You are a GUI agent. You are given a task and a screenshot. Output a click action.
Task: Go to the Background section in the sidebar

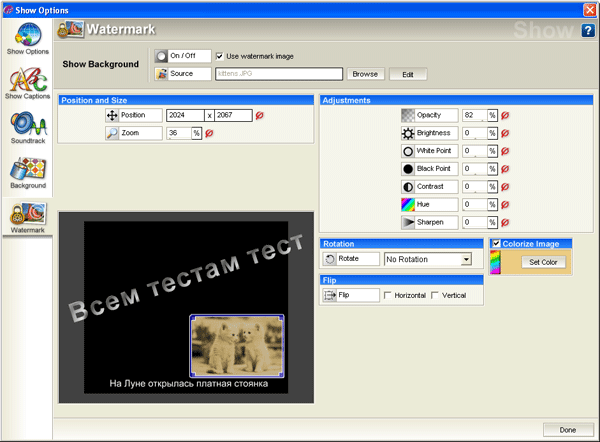[x=28, y=173]
